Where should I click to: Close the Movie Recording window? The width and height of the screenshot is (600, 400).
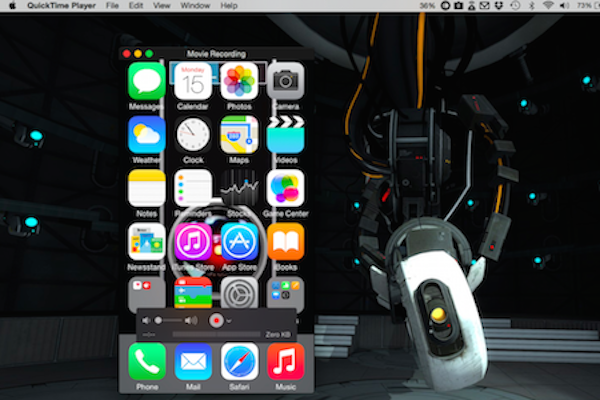click(127, 54)
